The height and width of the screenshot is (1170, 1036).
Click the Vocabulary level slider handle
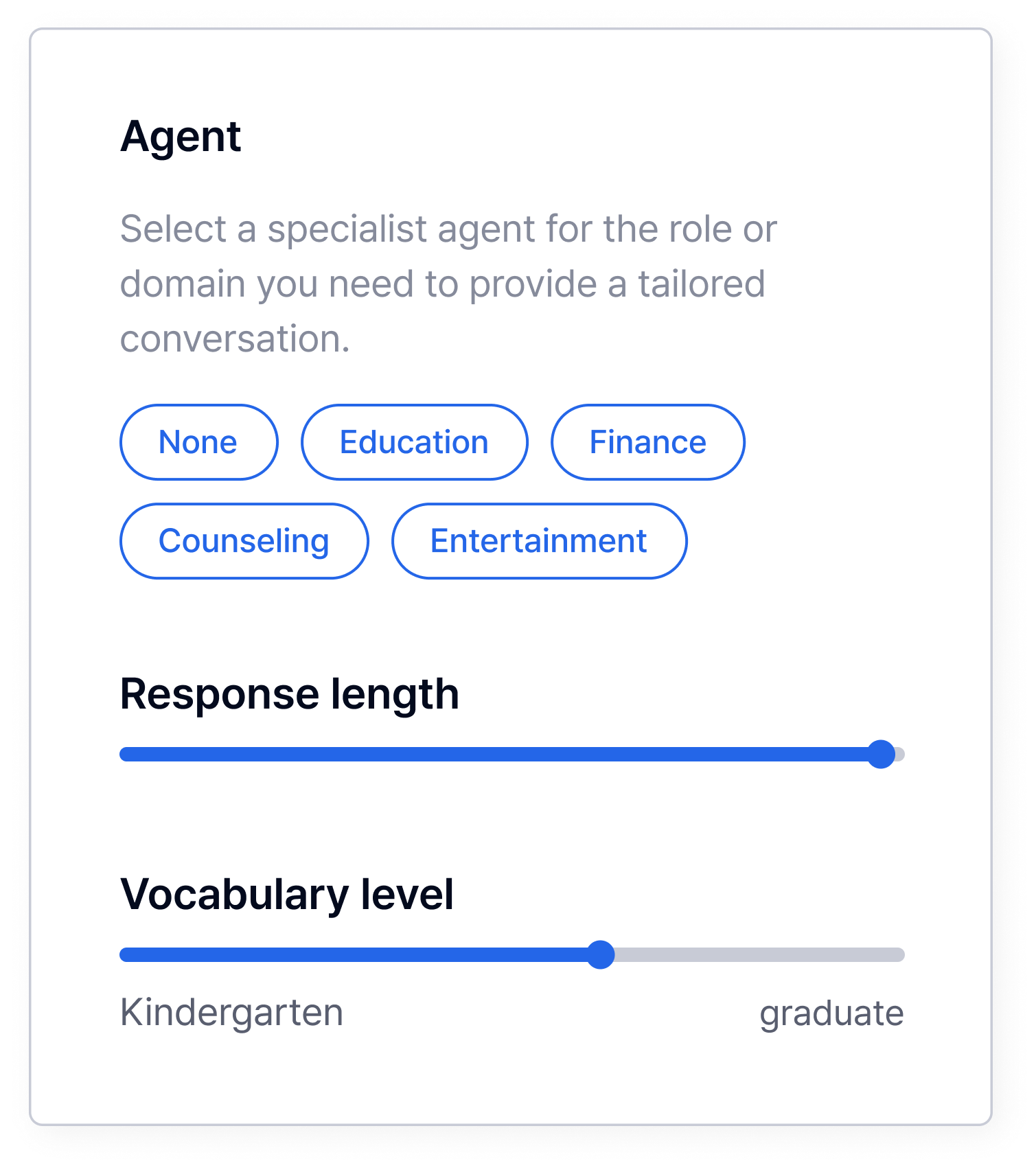click(601, 955)
